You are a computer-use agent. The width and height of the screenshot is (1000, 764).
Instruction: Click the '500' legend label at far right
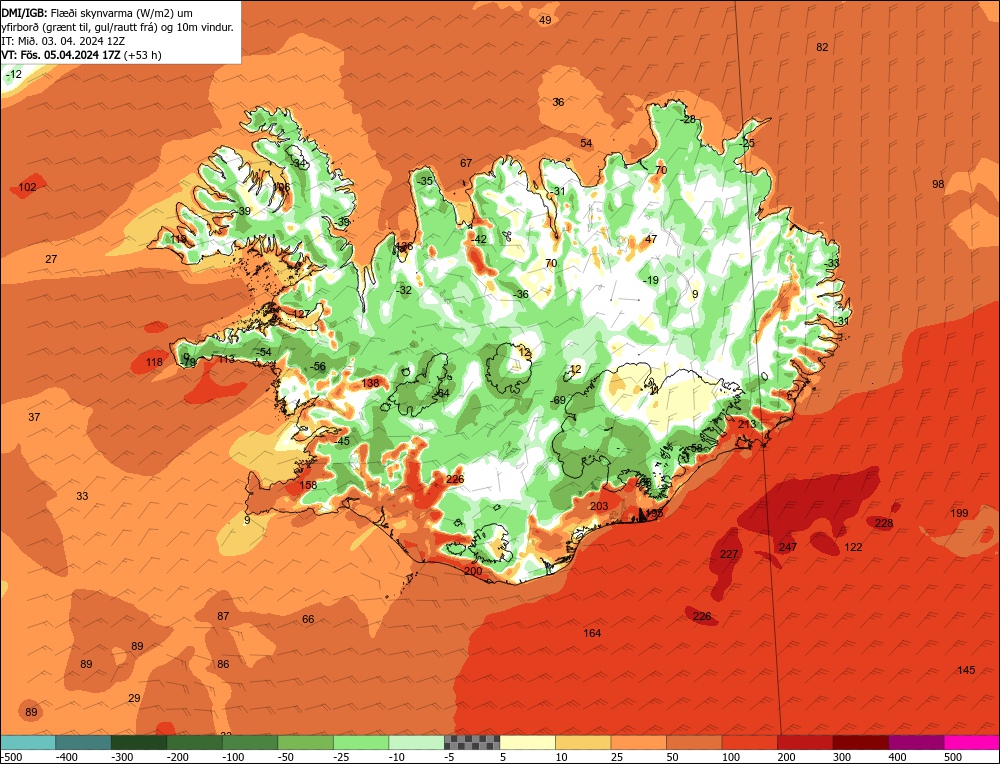953,757
